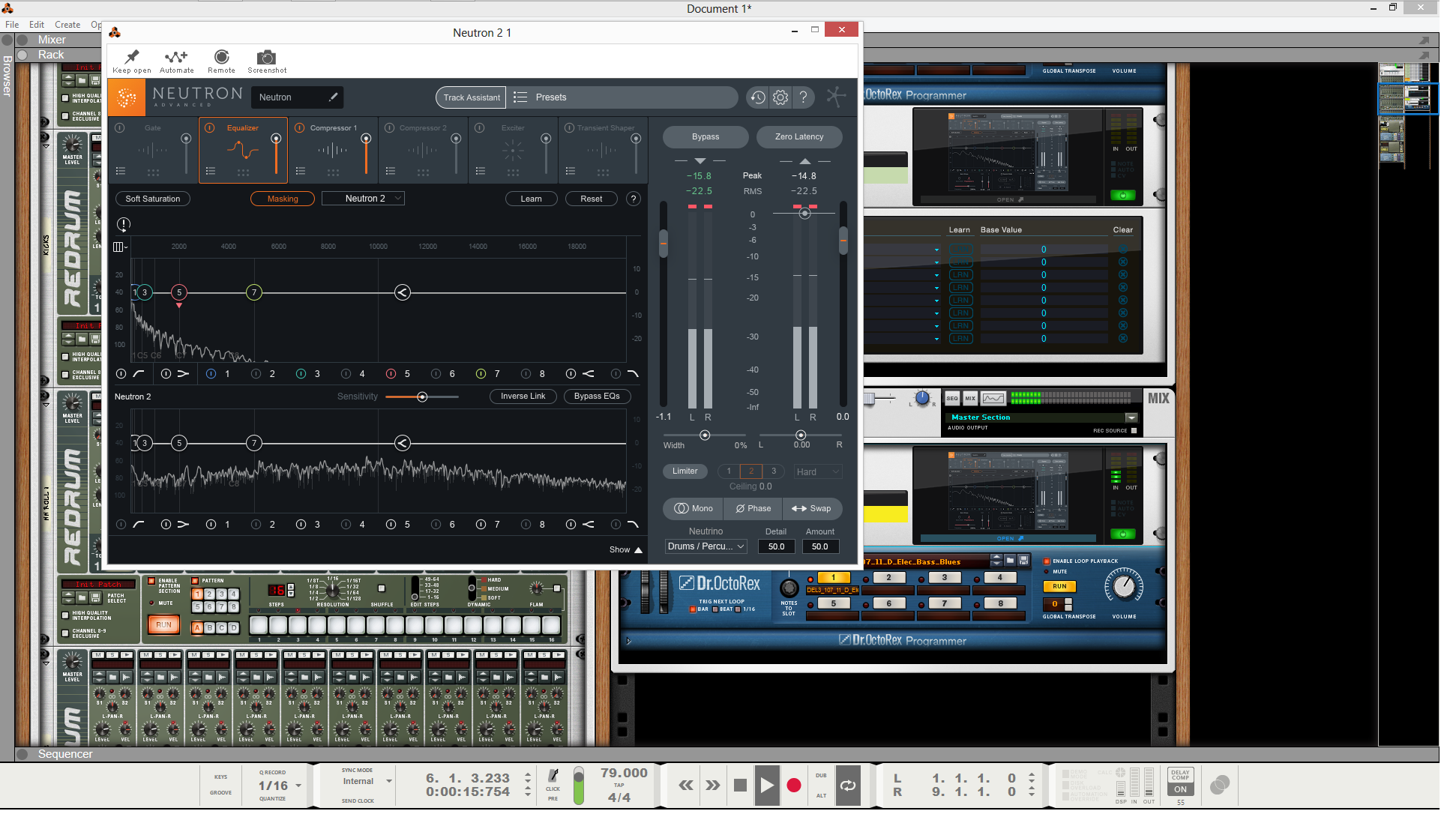Click the Zero Latency button
This screenshot has width=1456, height=823.
tap(799, 136)
